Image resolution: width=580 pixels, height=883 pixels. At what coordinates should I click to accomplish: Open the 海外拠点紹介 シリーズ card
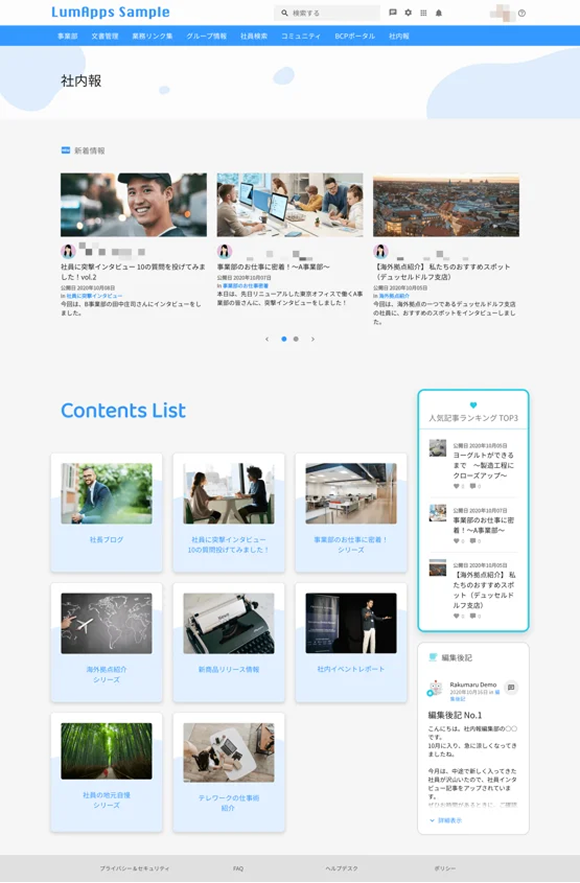click(x=106, y=643)
